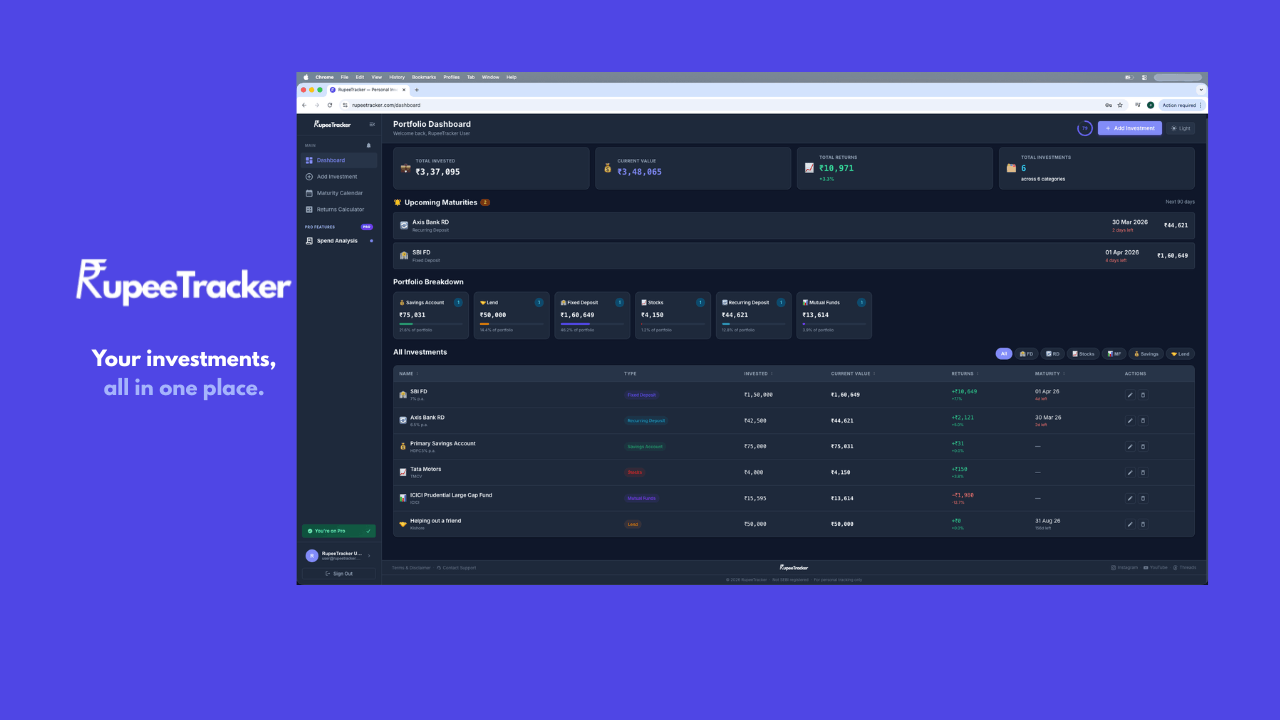Sort table by Maturity column
The image size is (1280, 720).
click(x=1049, y=374)
